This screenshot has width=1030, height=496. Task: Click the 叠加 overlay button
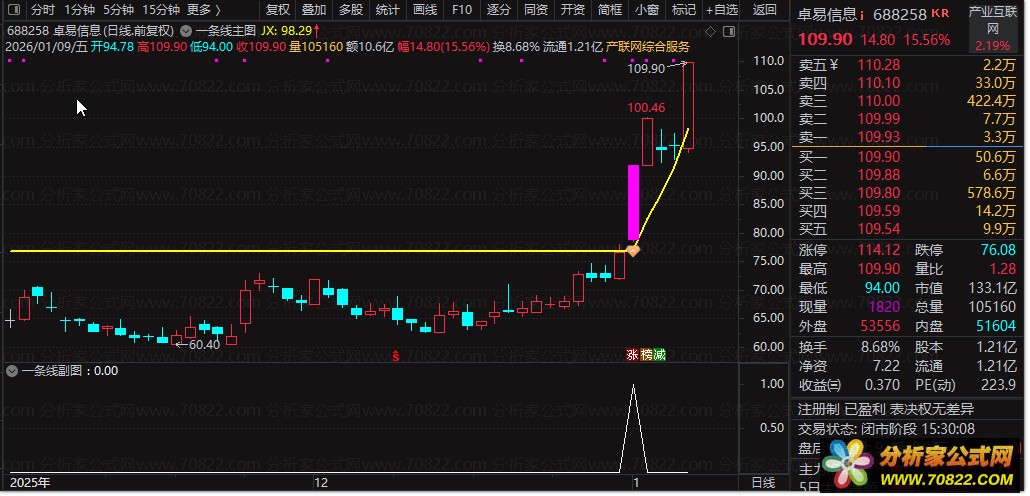click(314, 10)
